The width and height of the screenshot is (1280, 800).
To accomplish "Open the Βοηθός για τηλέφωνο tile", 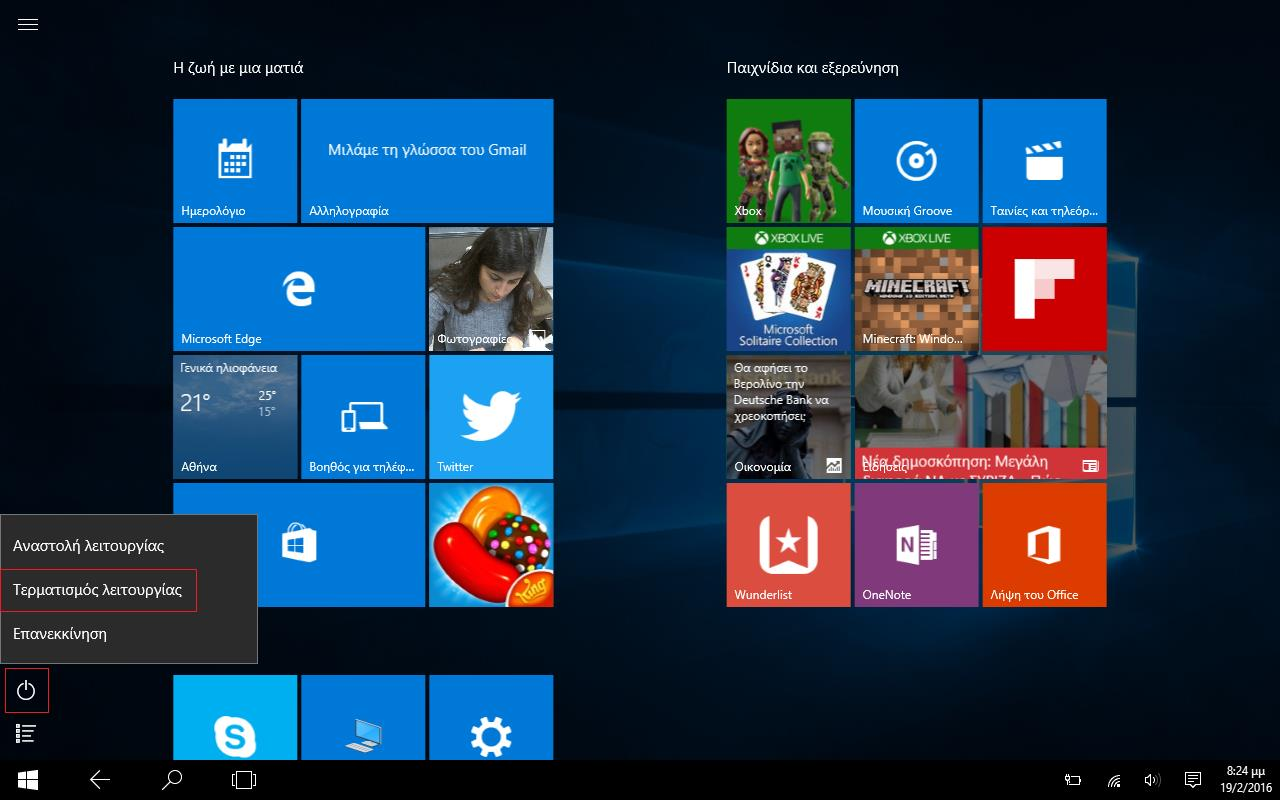I will tap(363, 417).
